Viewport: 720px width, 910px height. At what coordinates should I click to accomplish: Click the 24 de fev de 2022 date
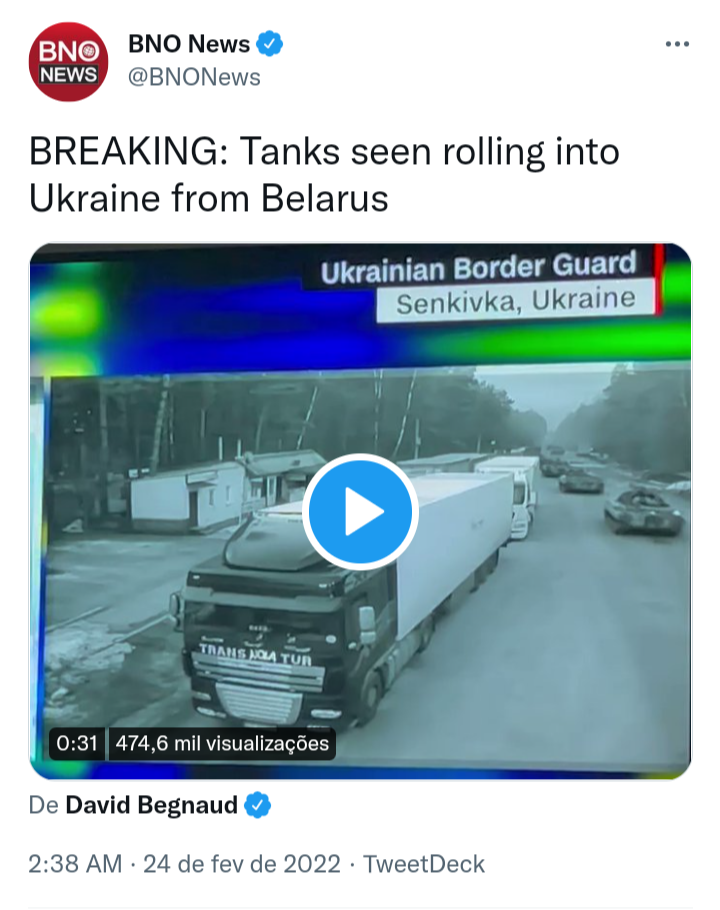coord(242,864)
